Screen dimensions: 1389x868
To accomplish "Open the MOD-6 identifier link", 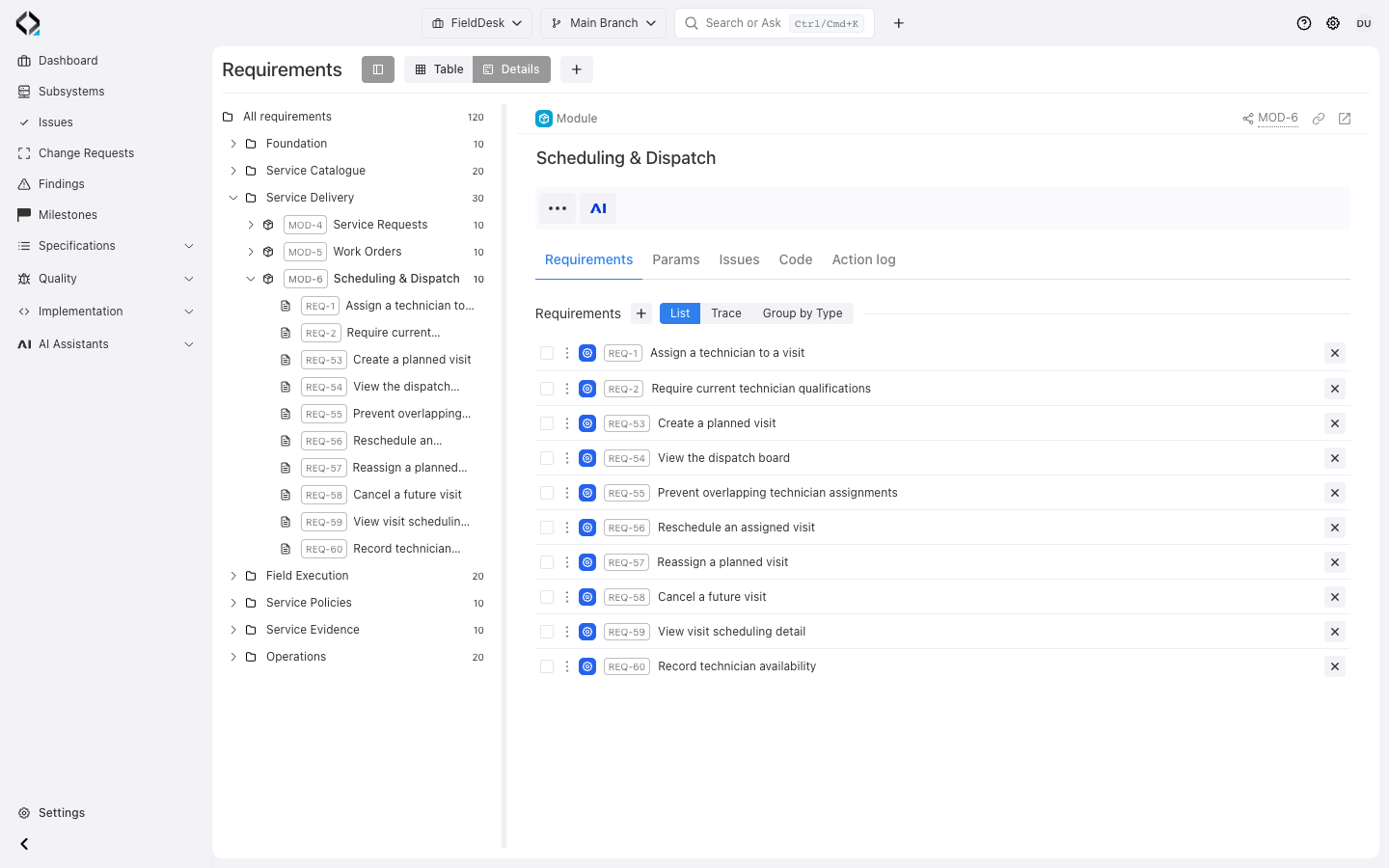I will [1278, 118].
